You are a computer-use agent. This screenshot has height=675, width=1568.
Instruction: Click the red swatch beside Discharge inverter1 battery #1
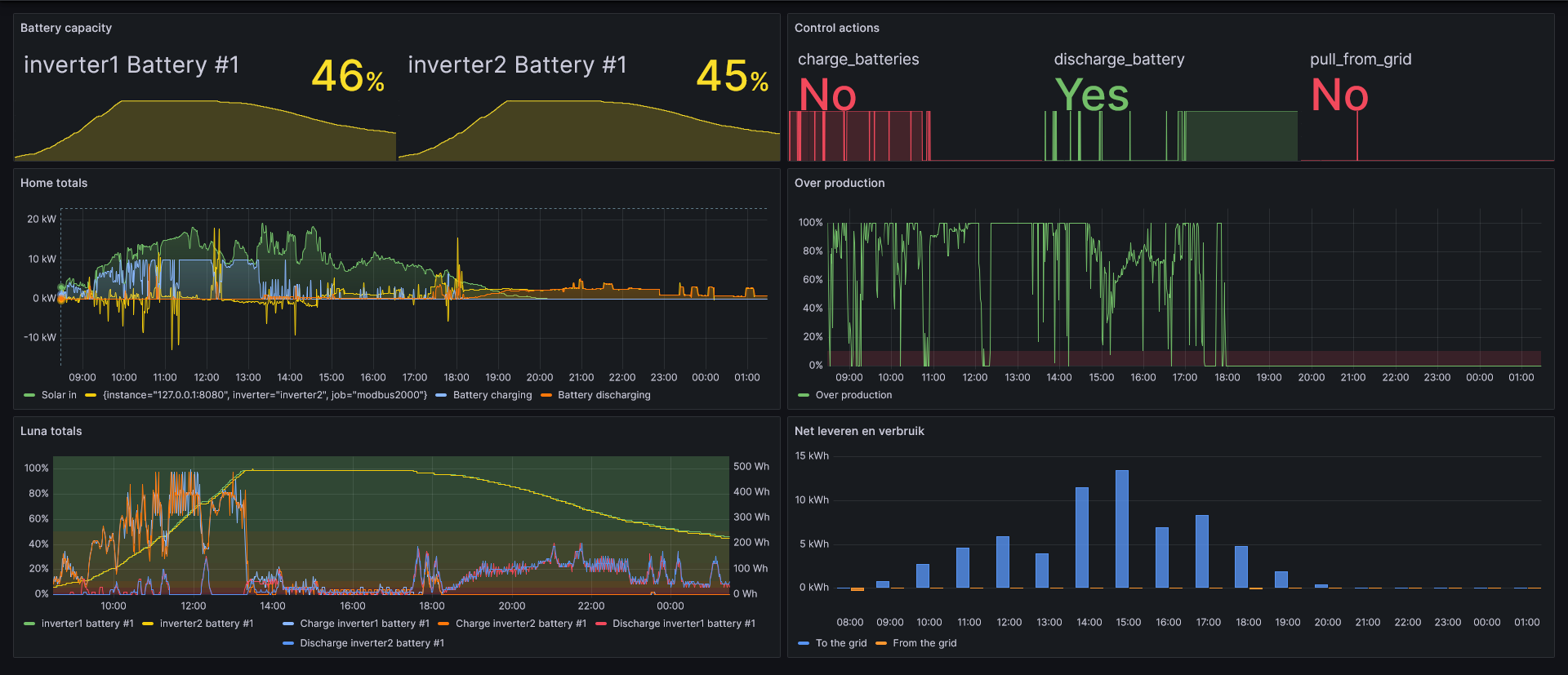(601, 624)
